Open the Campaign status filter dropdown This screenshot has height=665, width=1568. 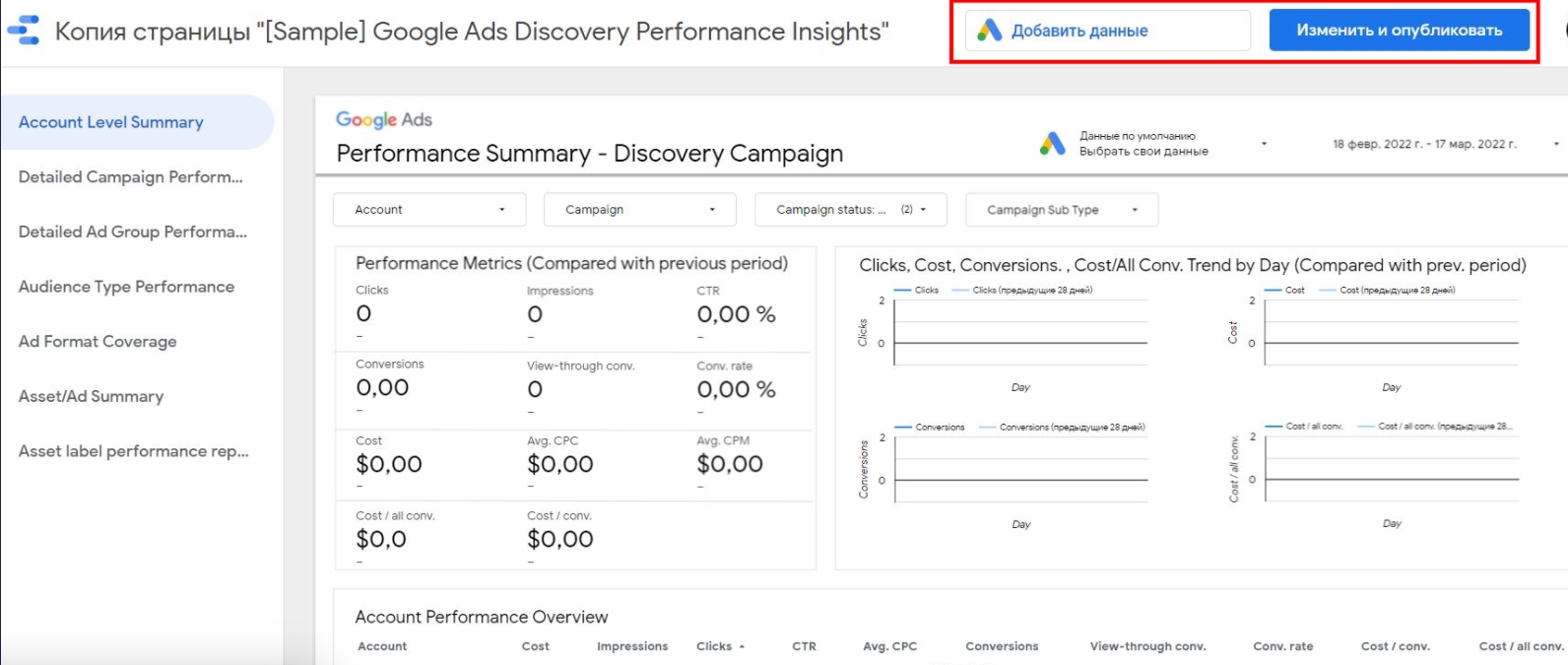point(851,210)
